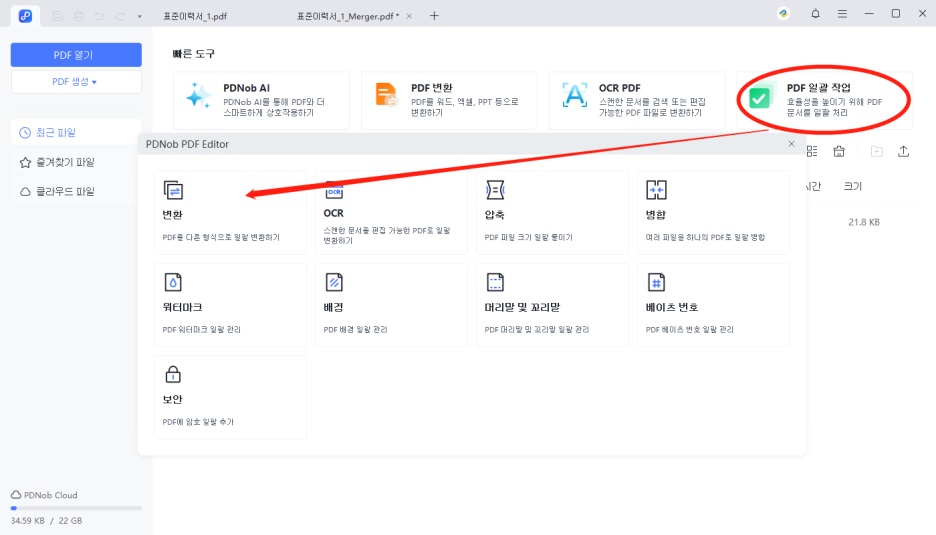Image resolution: width=936 pixels, height=535 pixels.
Task: Open the PDF 변환 quick tool card
Action: click(x=449, y=100)
